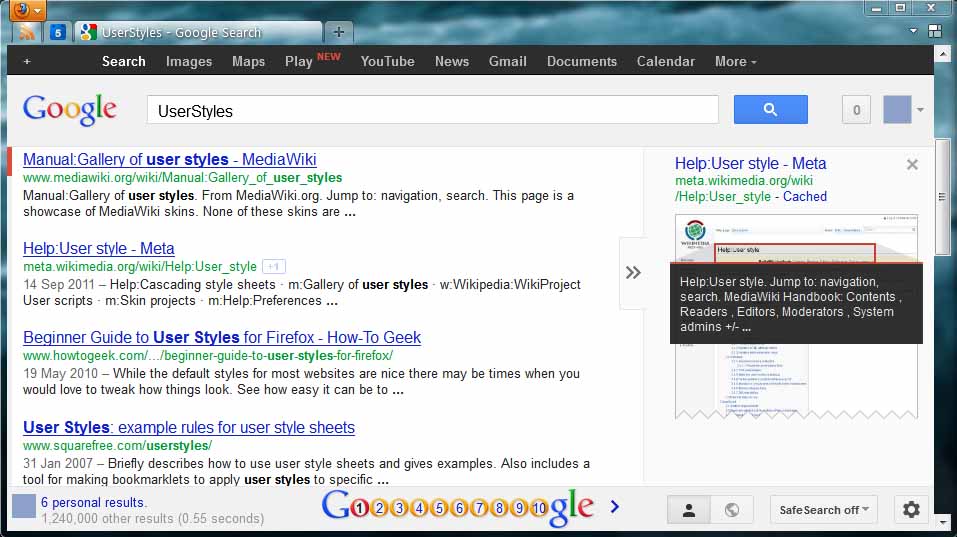957x537 pixels.
Task: Go to results page 3
Action: coord(400,508)
